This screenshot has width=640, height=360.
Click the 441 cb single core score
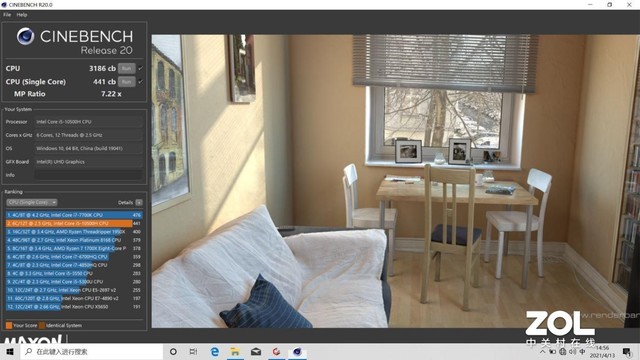click(104, 82)
